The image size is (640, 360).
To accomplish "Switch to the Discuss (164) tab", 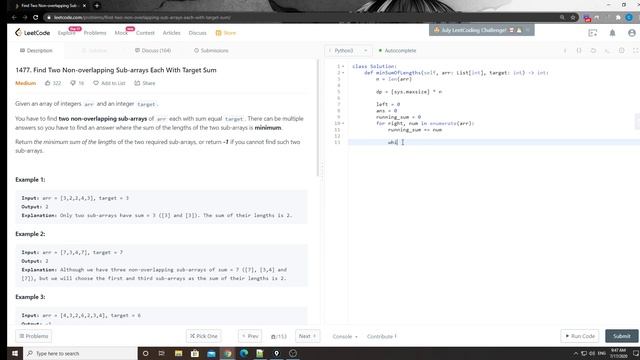I will tap(153, 51).
